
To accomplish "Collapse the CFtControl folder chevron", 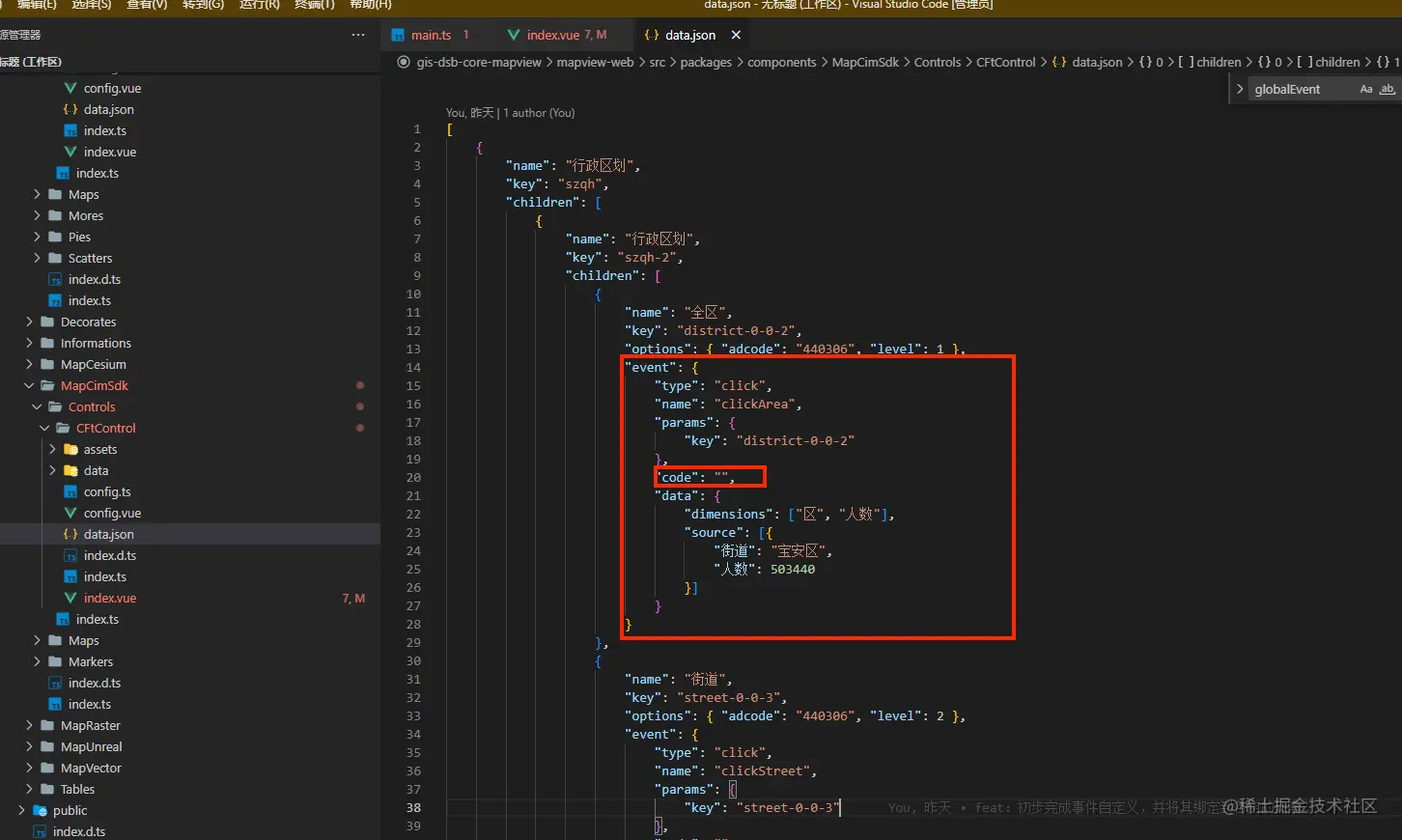I will 45,428.
